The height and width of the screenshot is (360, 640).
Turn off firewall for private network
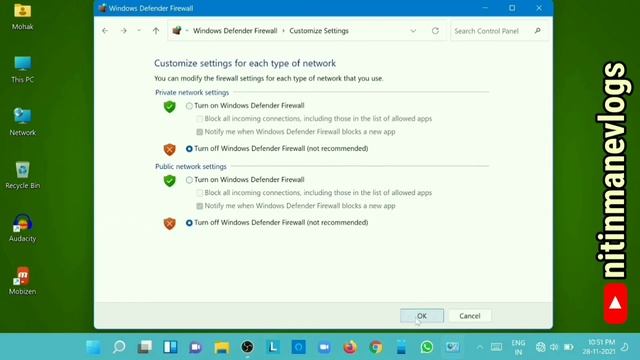point(189,149)
